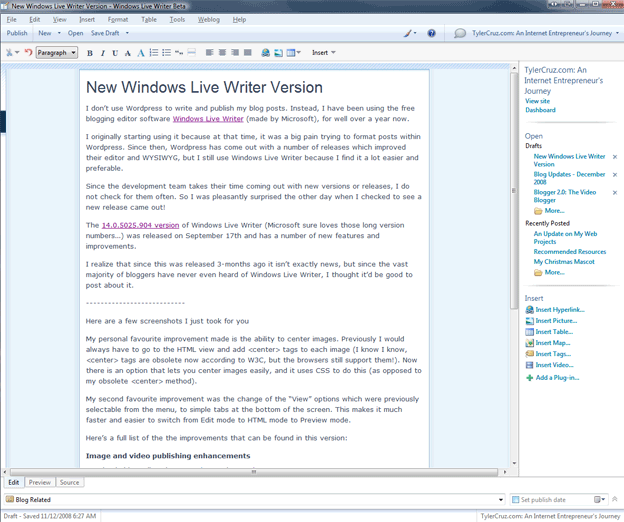Center align the text
624x522 pixels.
222,53
